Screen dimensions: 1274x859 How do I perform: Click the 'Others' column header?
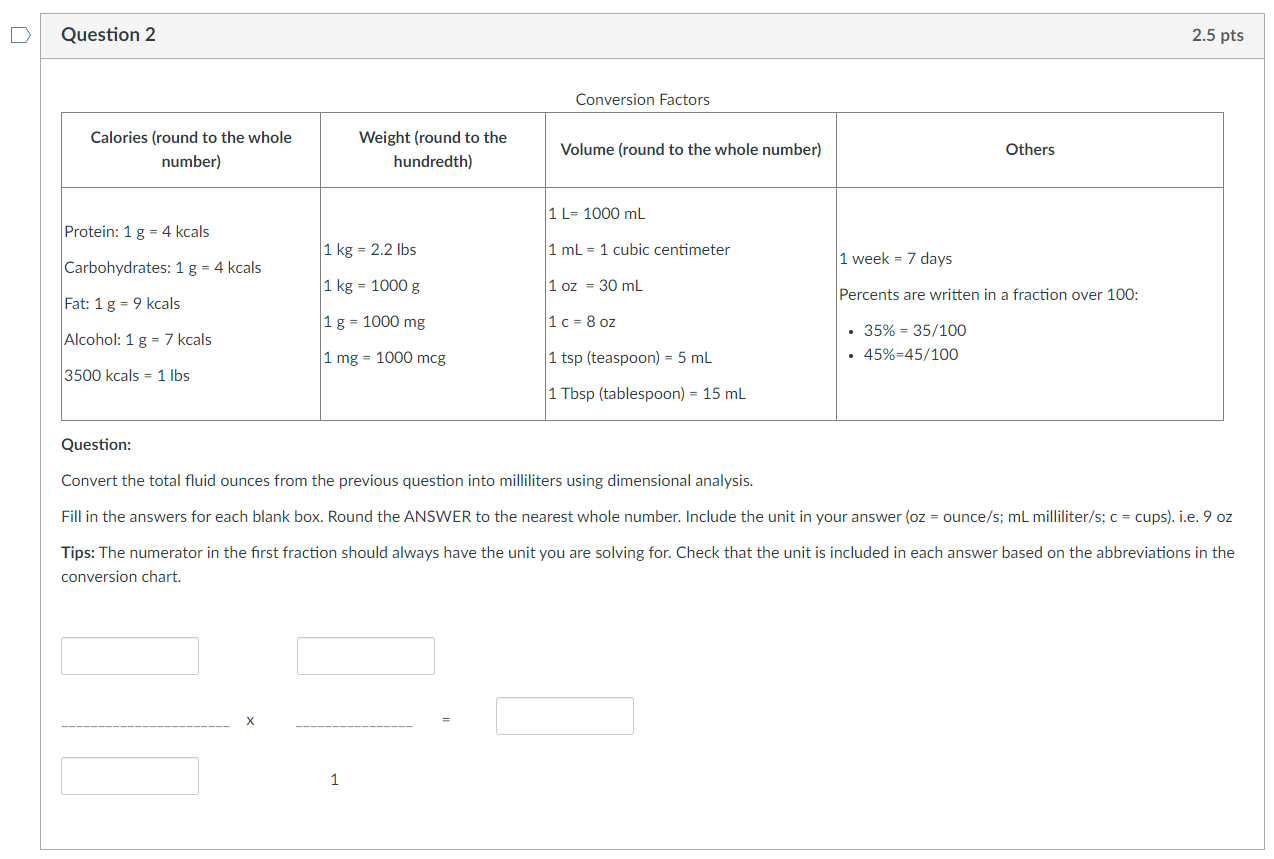point(1030,150)
